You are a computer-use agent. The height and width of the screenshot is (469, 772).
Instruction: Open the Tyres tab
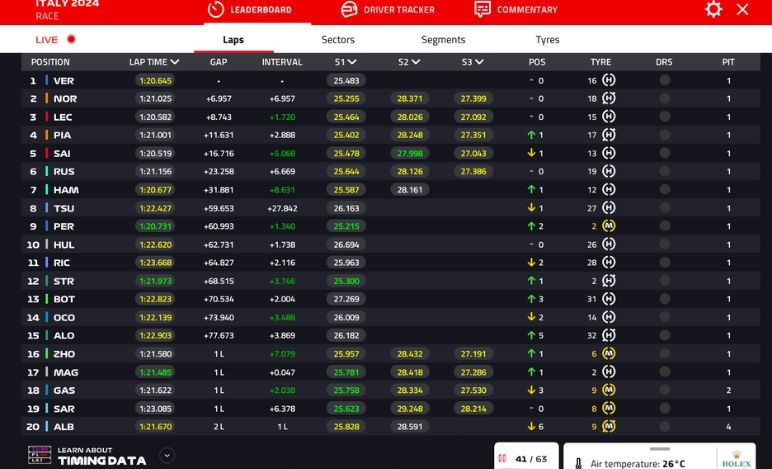pyautogui.click(x=547, y=40)
